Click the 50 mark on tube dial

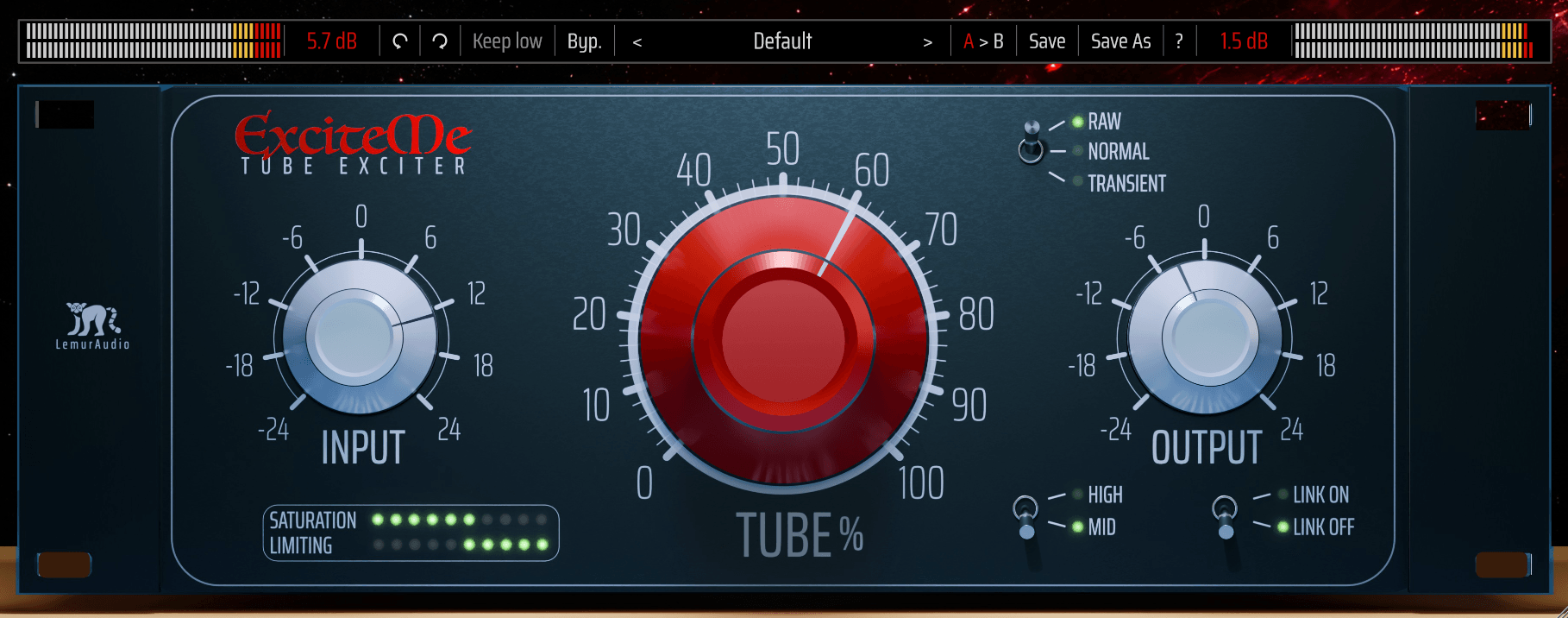[x=782, y=148]
